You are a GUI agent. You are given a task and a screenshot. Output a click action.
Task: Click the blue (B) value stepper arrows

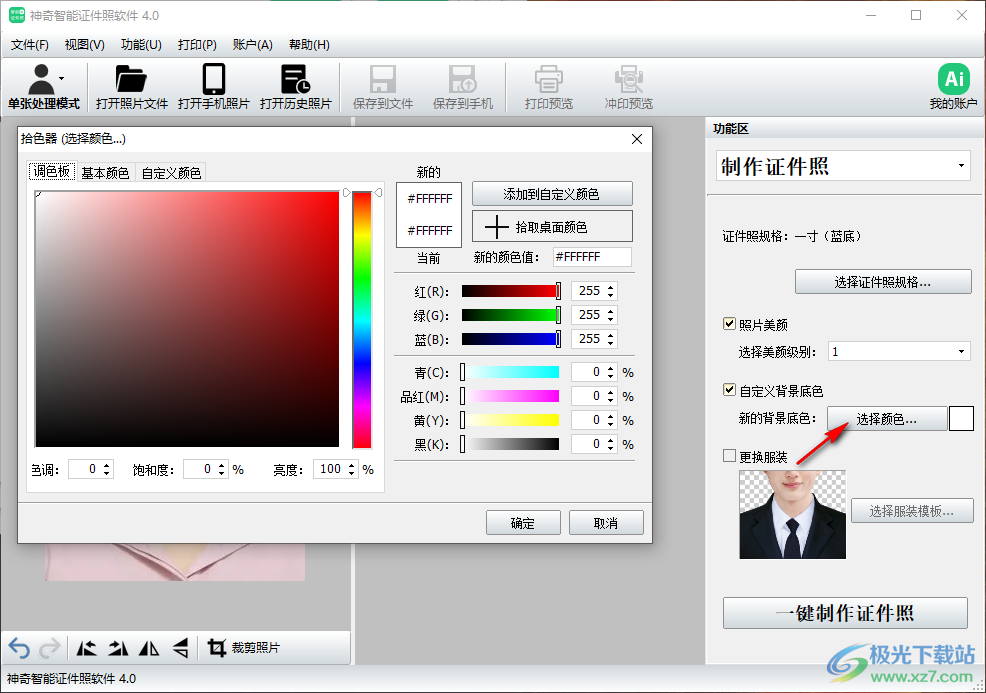(611, 338)
